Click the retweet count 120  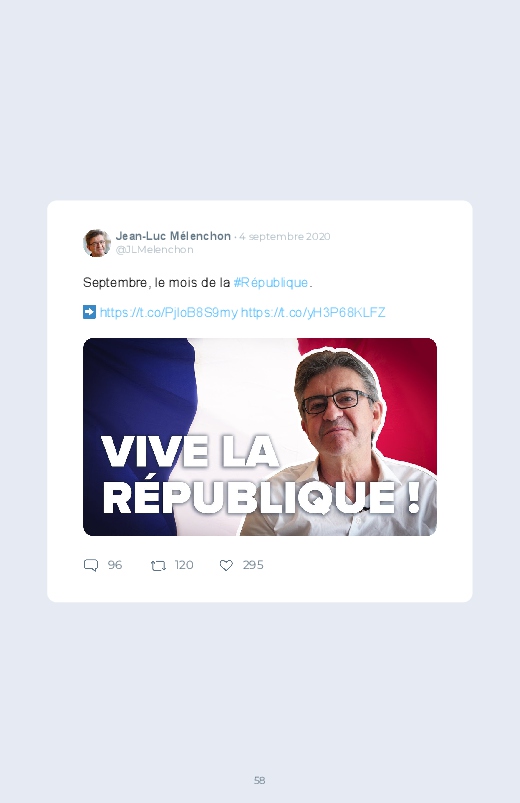183,565
